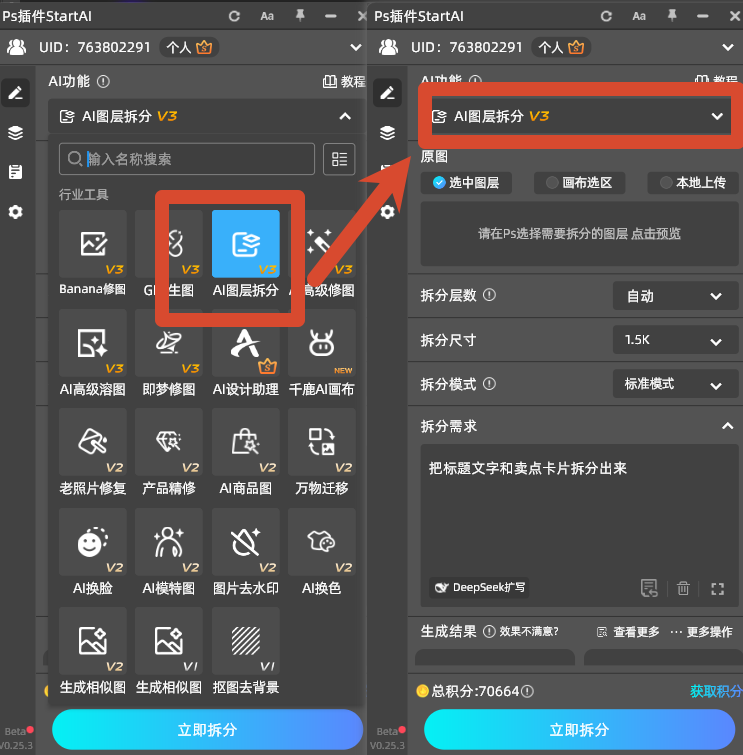Click the 效果不满意? link
The width and height of the screenshot is (743, 755).
(x=529, y=631)
